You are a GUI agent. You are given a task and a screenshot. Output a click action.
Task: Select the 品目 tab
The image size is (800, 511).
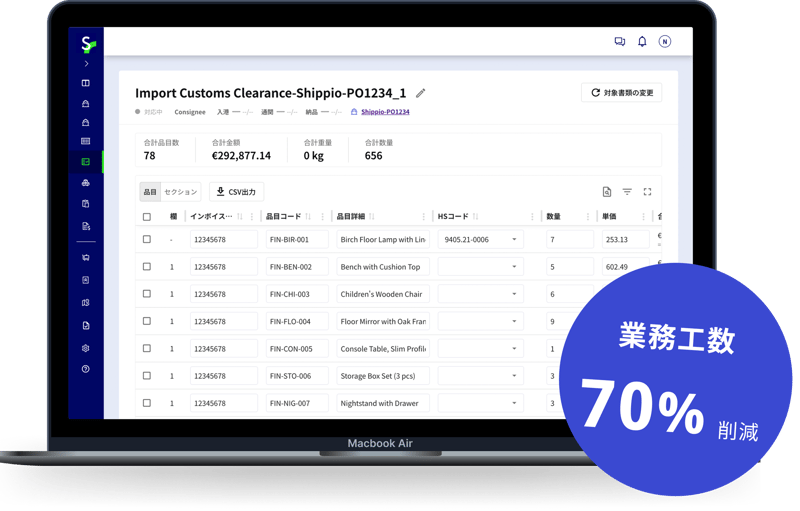150,192
